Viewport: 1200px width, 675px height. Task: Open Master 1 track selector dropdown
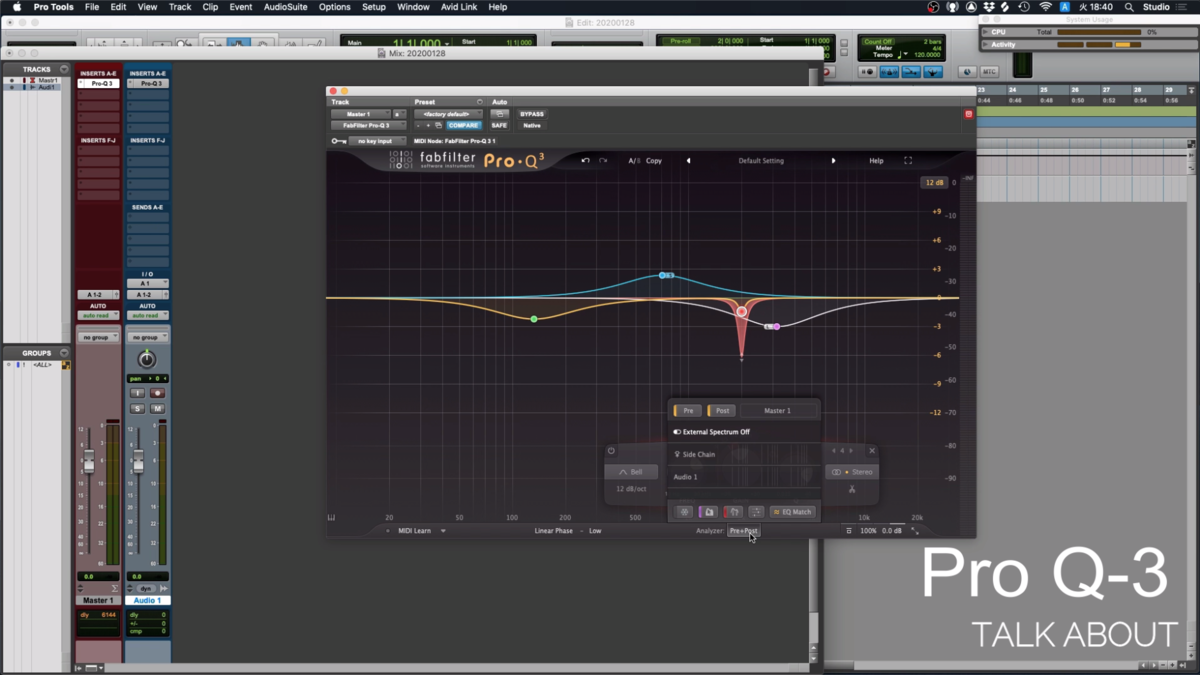tap(360, 114)
